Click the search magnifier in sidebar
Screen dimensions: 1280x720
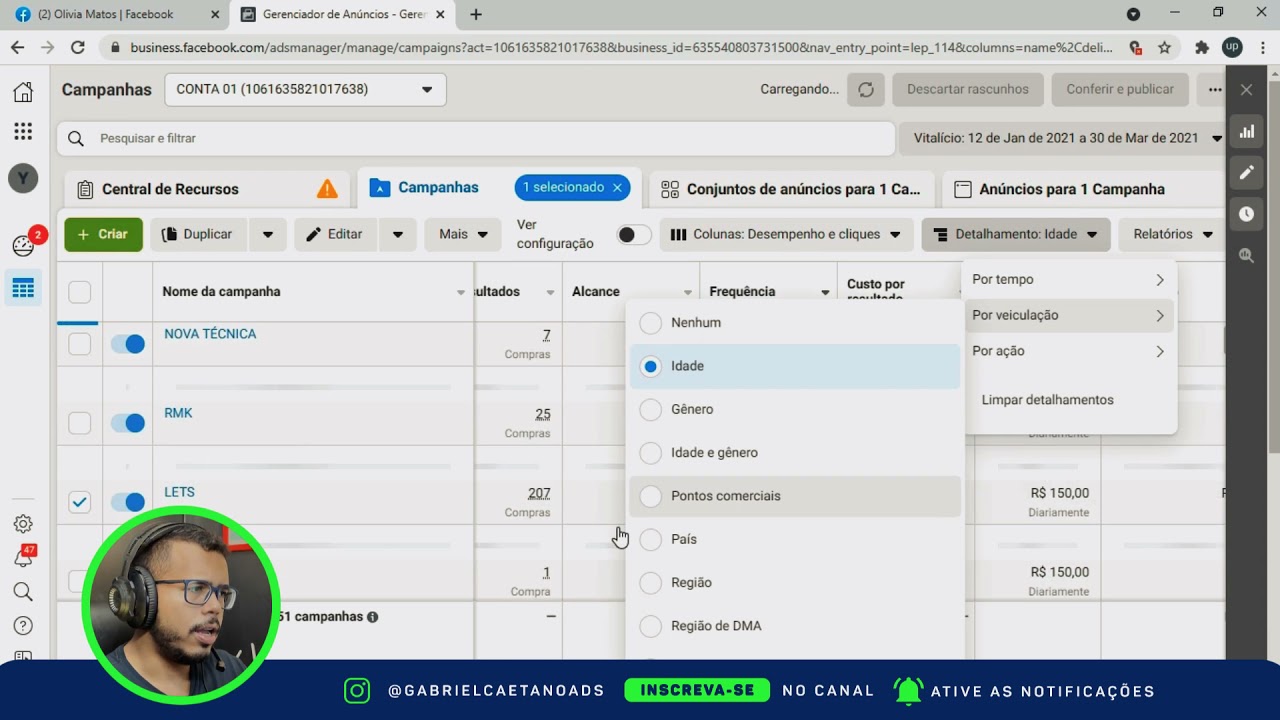pyautogui.click(x=23, y=592)
